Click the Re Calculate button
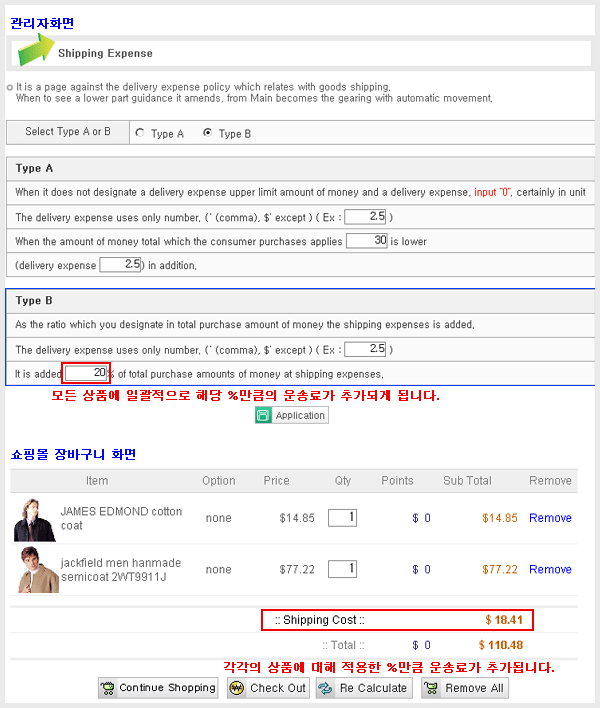600x708 pixels. pyautogui.click(x=363, y=688)
